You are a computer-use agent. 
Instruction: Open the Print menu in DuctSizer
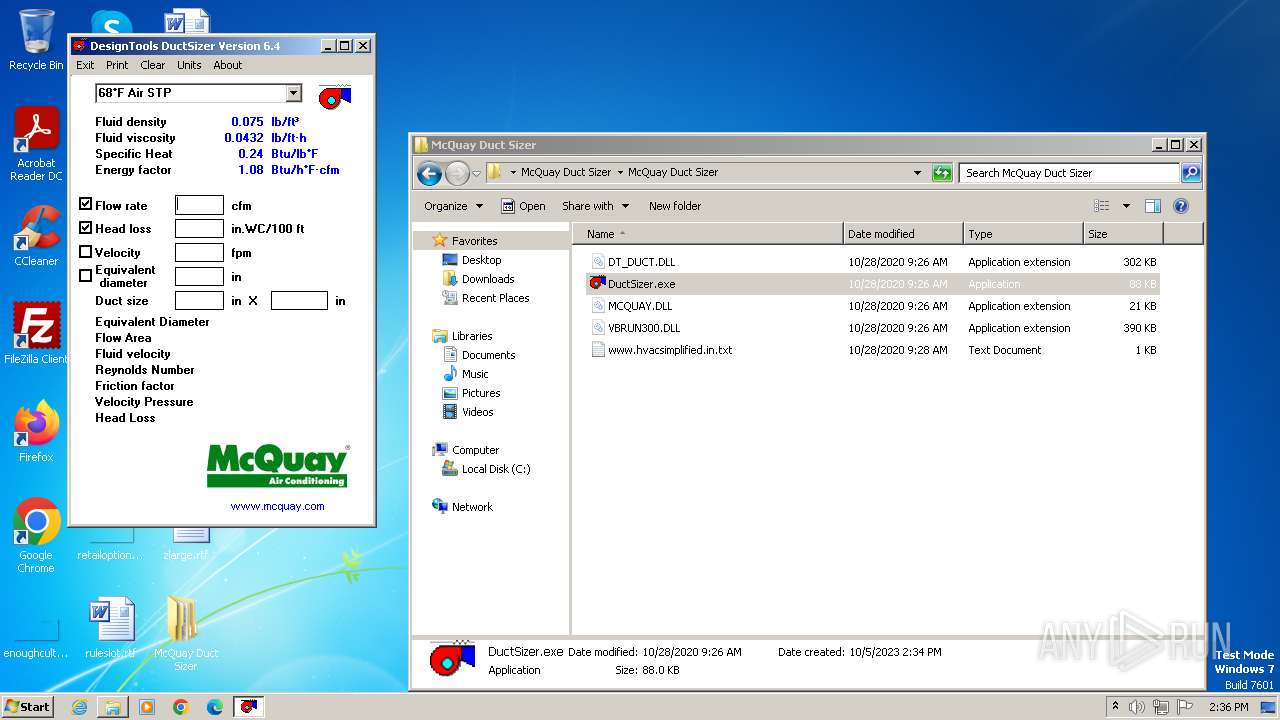tap(117, 65)
